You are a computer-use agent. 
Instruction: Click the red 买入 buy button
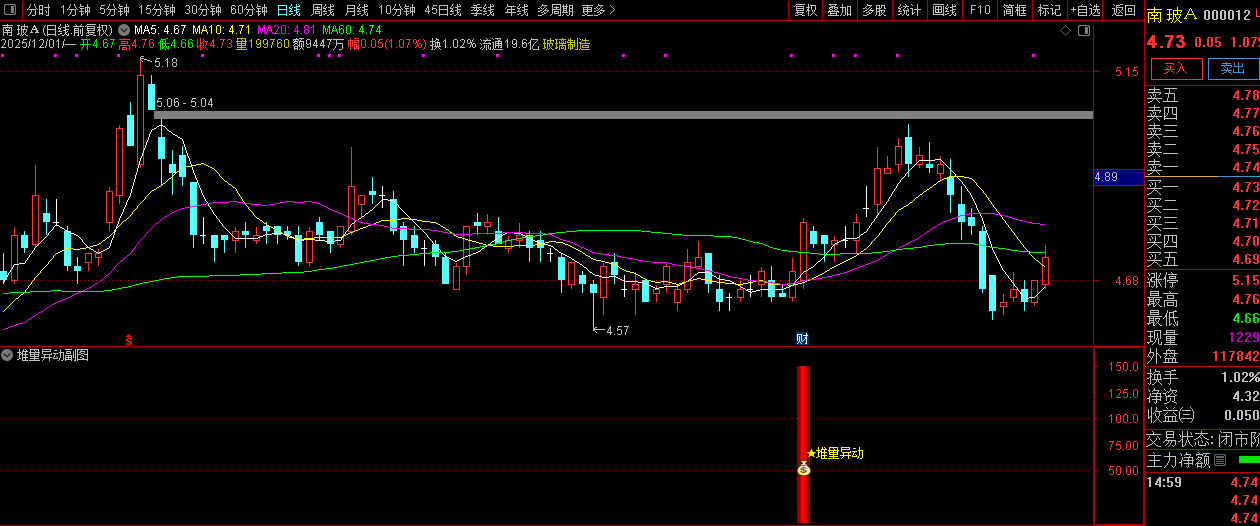pos(1175,68)
